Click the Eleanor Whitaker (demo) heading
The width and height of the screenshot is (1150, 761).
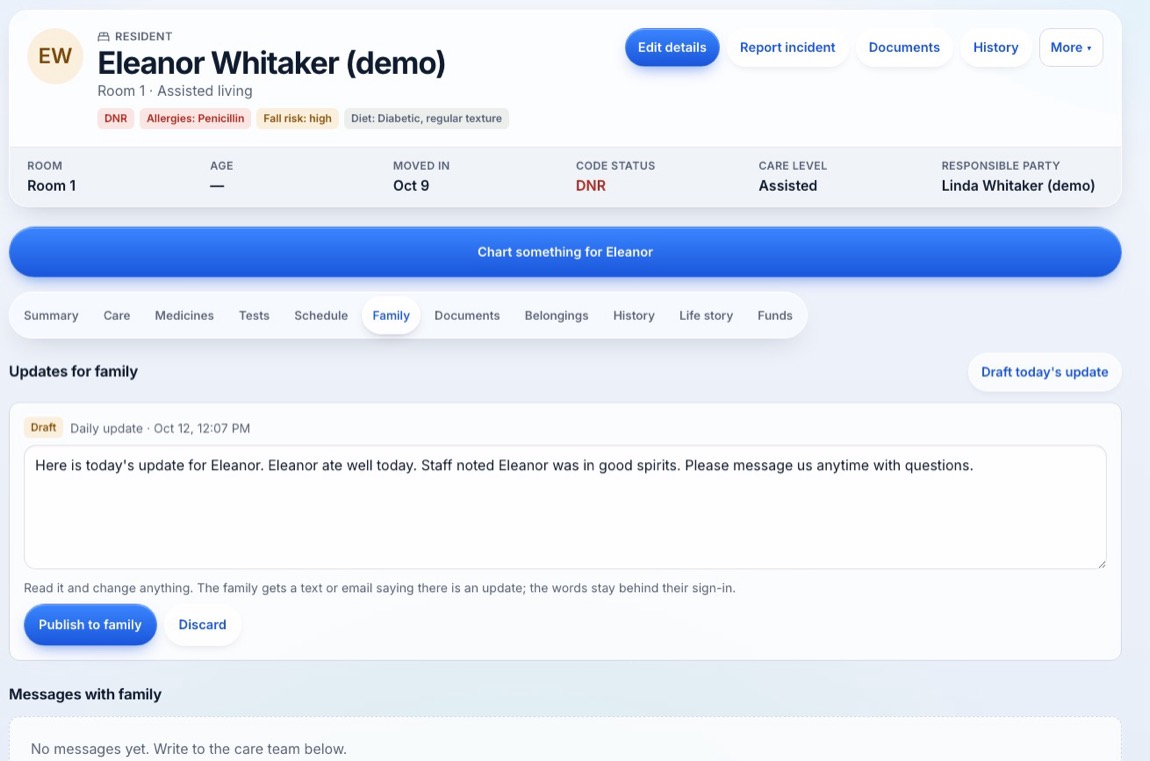point(271,63)
